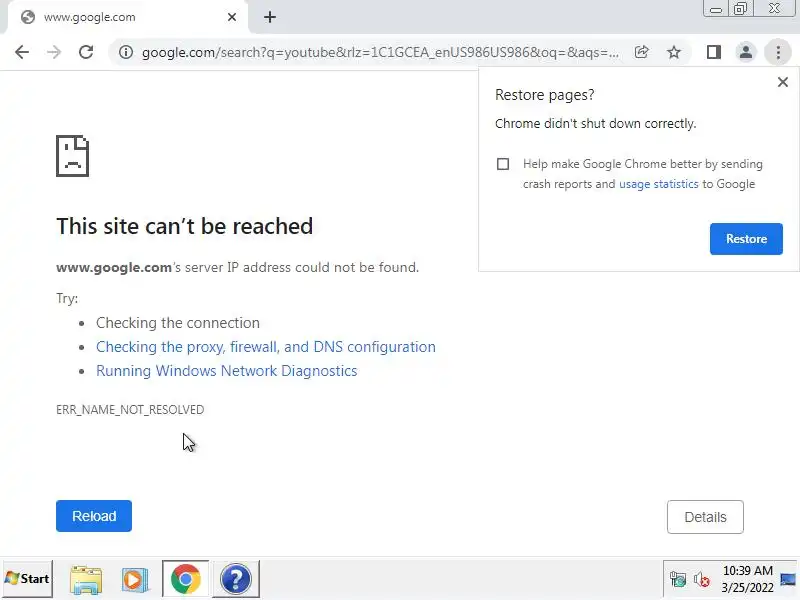Click the muted volume tray icon
Viewport: 800px width, 600px height.
702,580
